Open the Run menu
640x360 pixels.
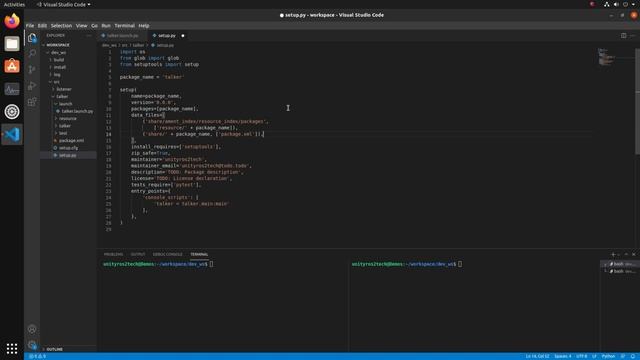(106, 26)
